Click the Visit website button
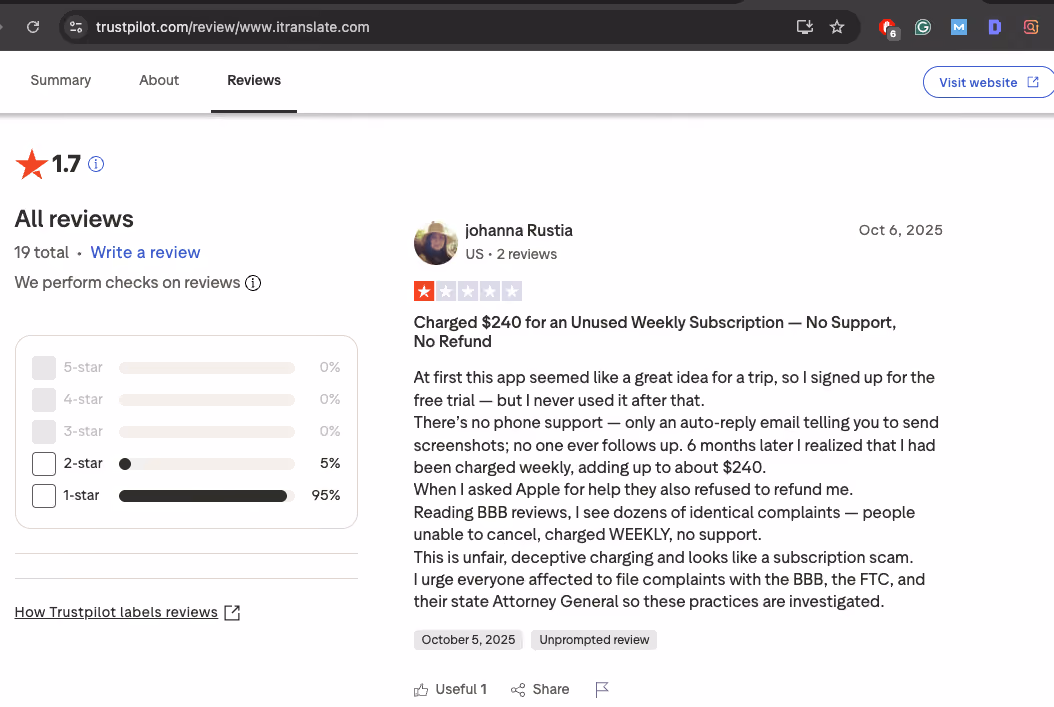The width and height of the screenshot is (1054, 707). [x=988, y=82]
